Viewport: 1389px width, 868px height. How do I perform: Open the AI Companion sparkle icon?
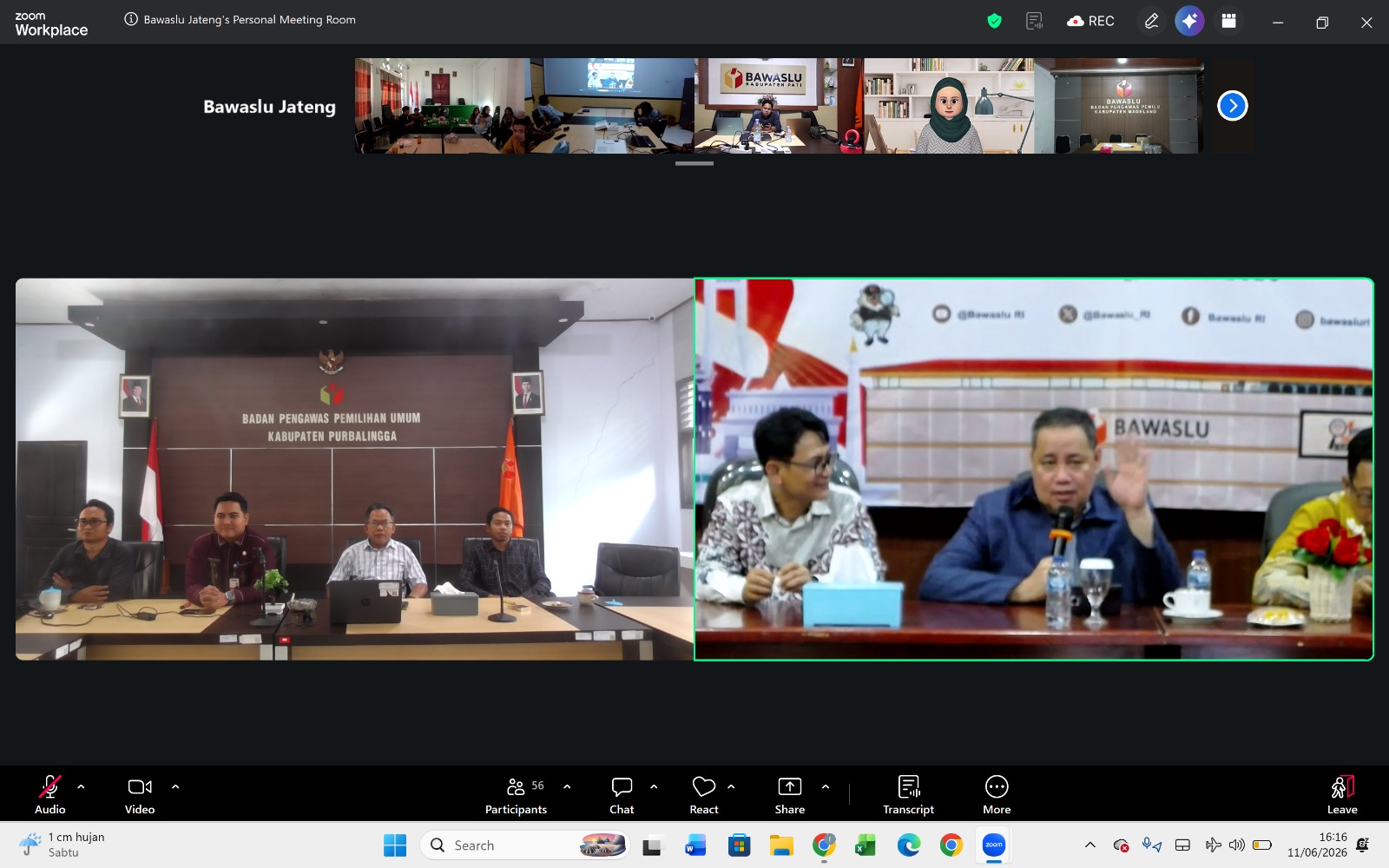[x=1190, y=21]
